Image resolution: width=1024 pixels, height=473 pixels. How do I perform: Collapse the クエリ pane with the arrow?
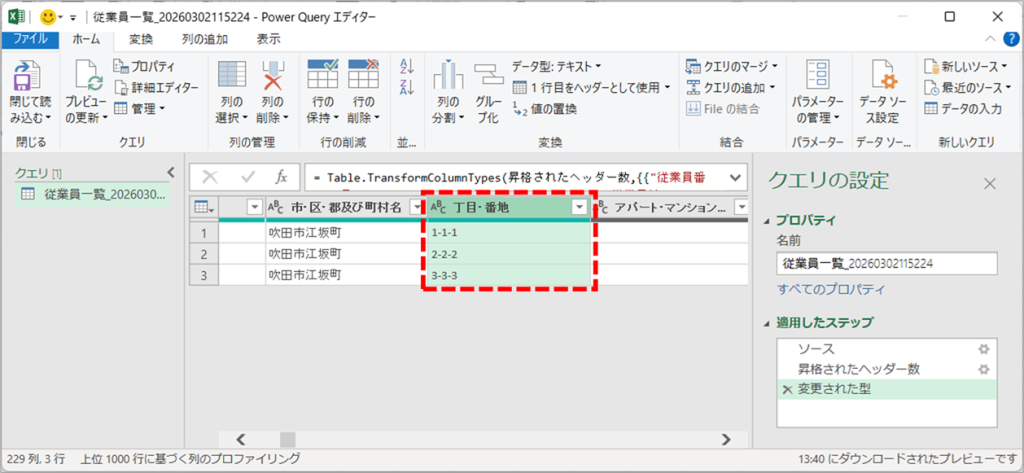pyautogui.click(x=171, y=172)
